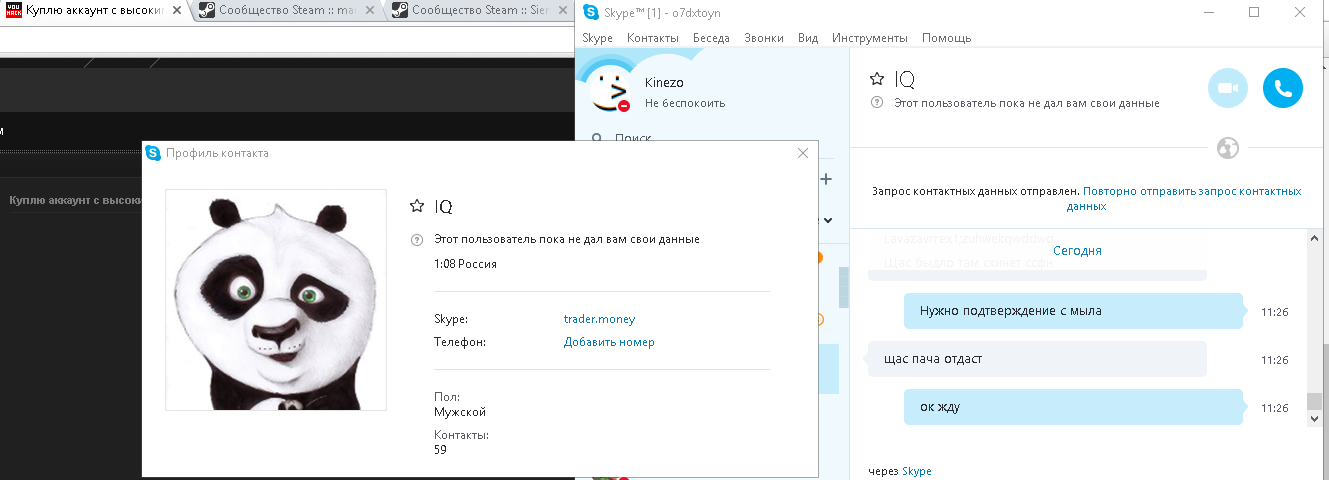Click the 'Kinezo' name in sidebar

click(664, 83)
